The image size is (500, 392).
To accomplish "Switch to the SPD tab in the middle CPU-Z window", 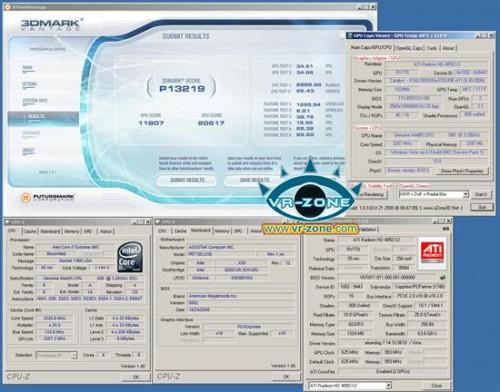I will [x=238, y=231].
